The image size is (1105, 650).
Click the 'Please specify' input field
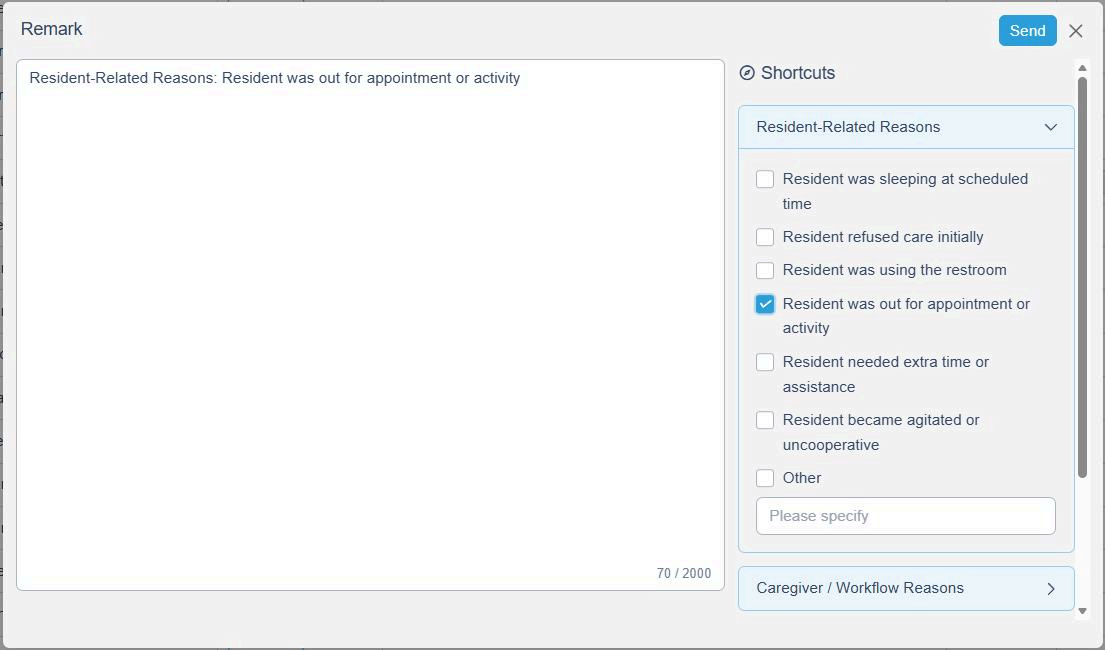(x=905, y=516)
